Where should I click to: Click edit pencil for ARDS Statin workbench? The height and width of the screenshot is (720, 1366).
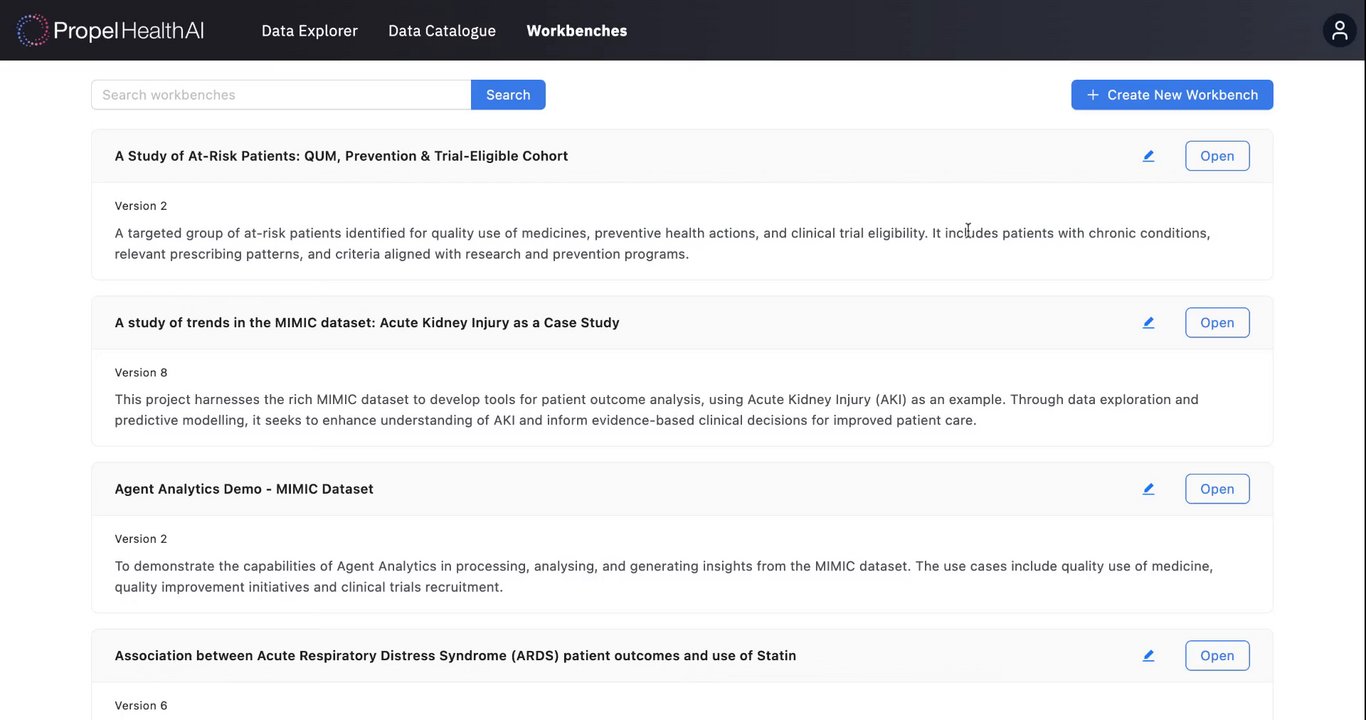pyautogui.click(x=1148, y=656)
